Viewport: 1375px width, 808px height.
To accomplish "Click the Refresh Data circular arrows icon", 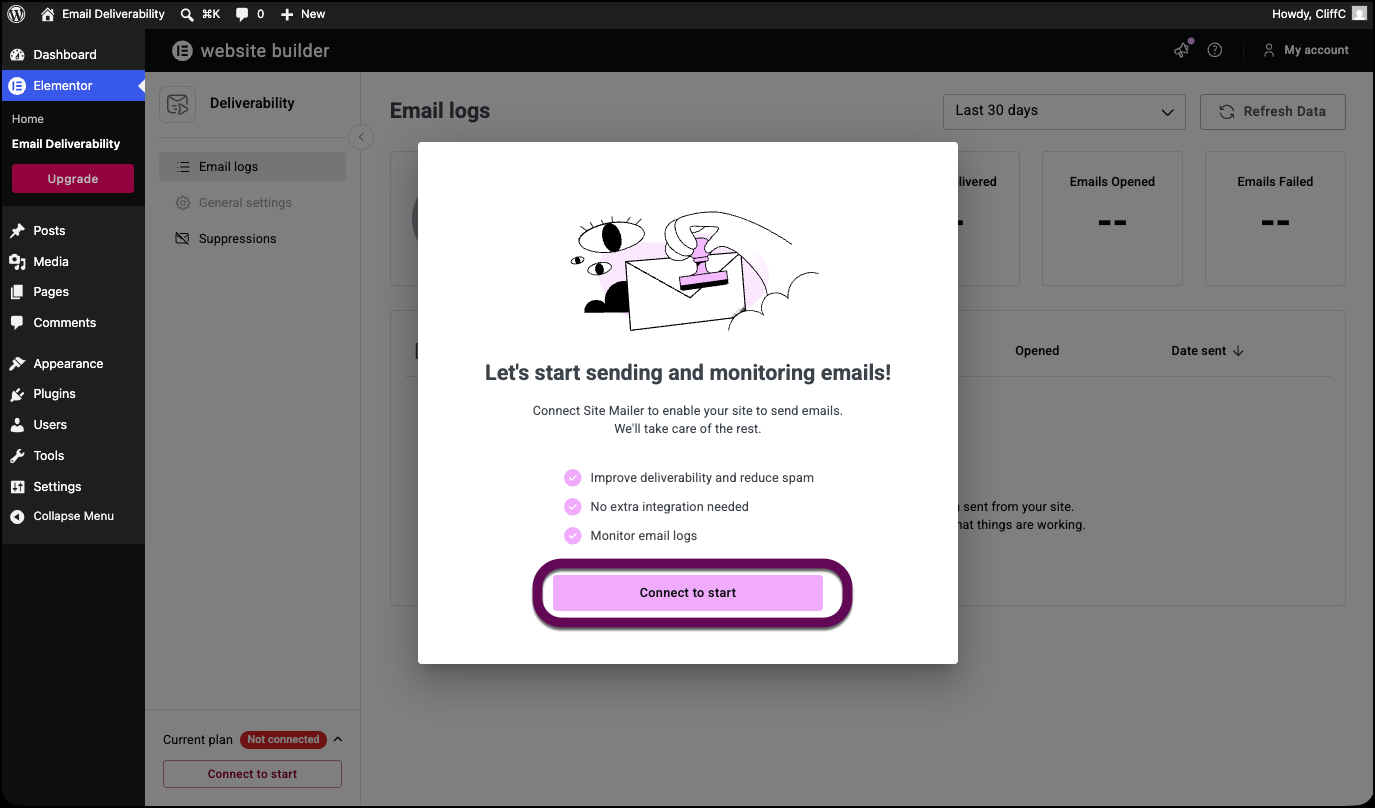I will tap(1227, 112).
